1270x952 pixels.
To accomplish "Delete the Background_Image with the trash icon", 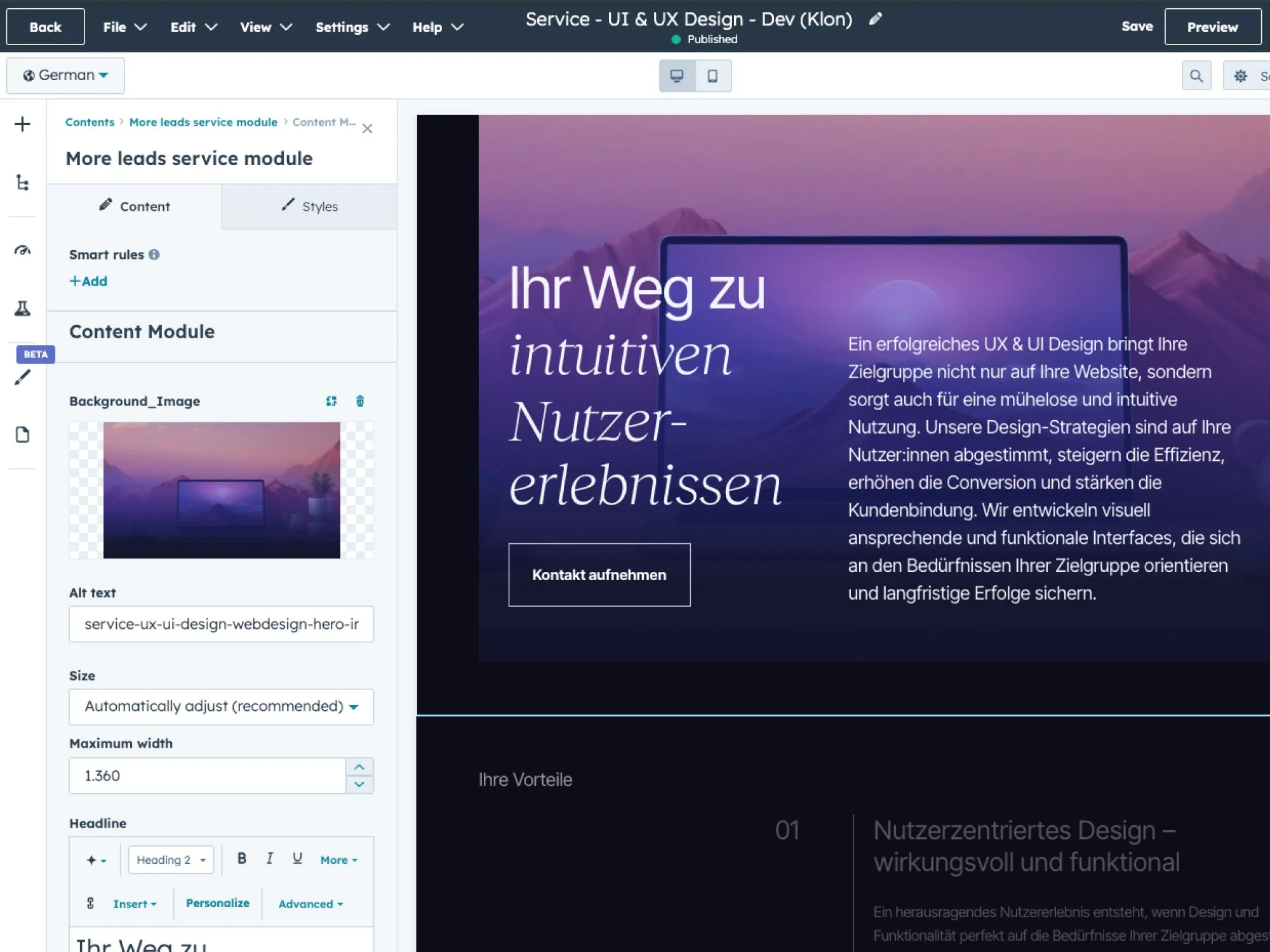I will tap(360, 401).
